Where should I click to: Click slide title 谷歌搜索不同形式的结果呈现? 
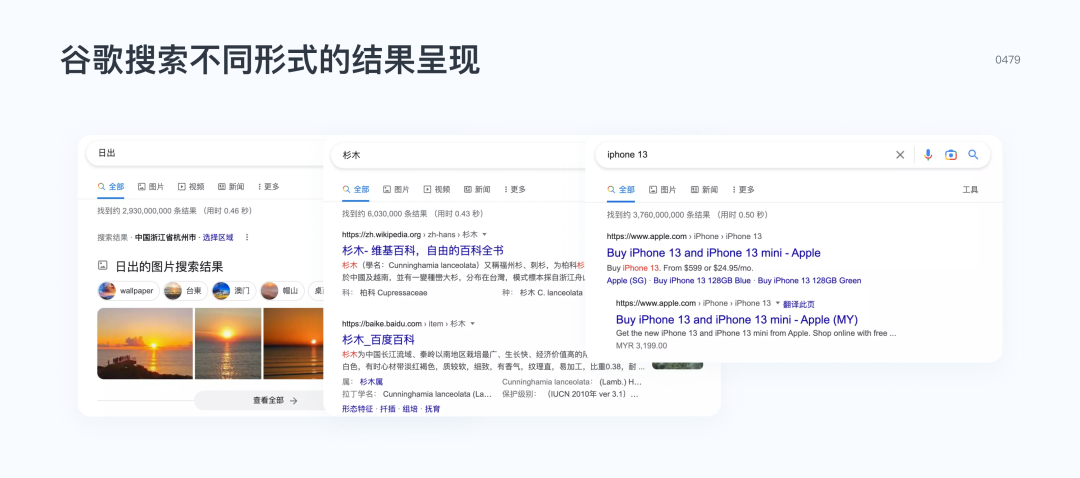[269, 61]
